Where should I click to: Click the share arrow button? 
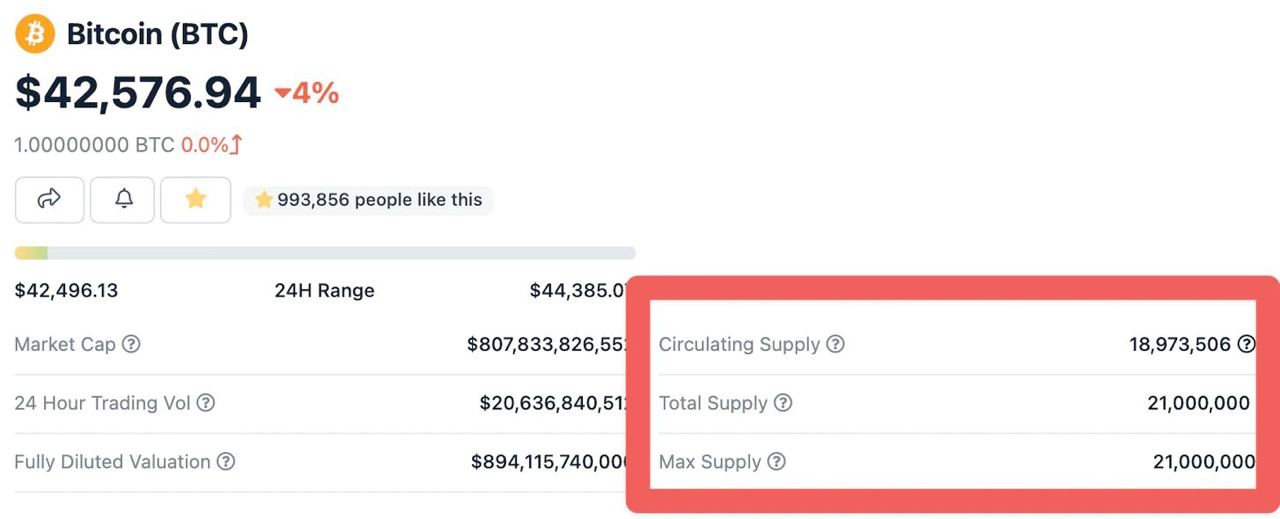[49, 200]
